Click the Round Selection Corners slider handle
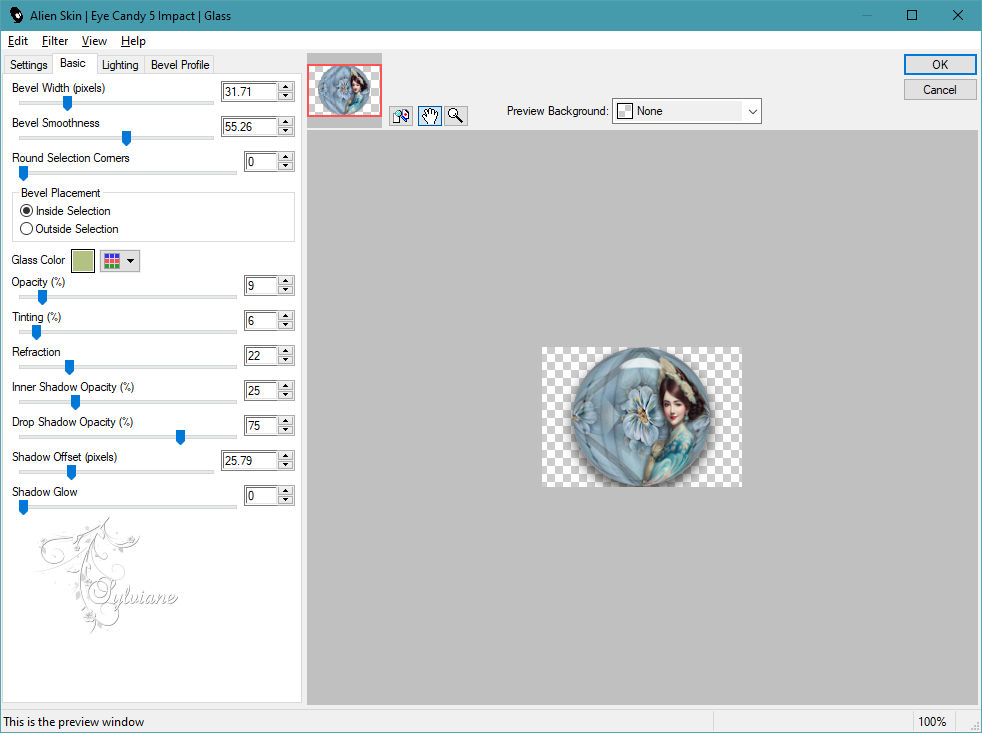Screen dimensions: 982x733 click(x=23, y=173)
